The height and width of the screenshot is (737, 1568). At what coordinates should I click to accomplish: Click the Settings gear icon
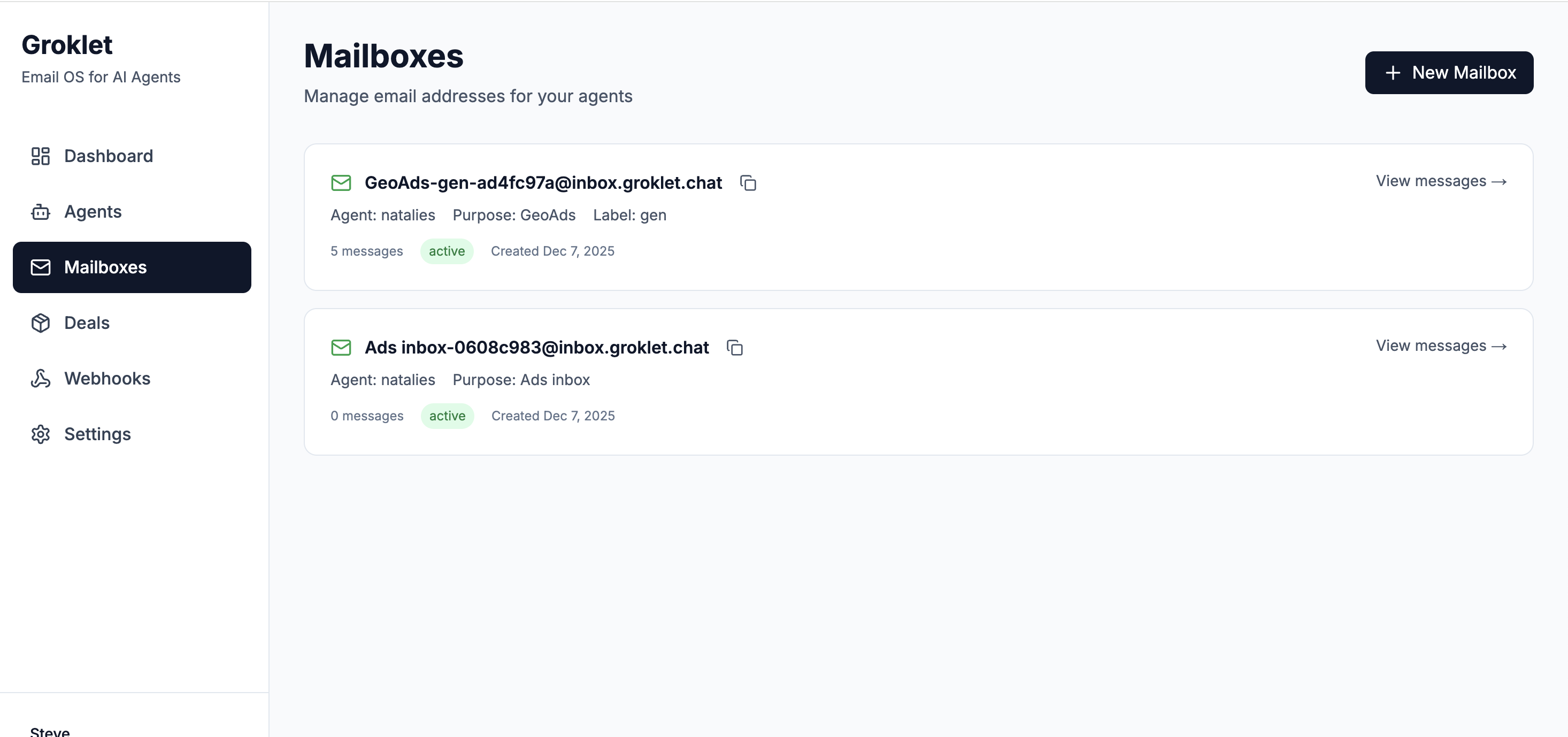pos(40,434)
